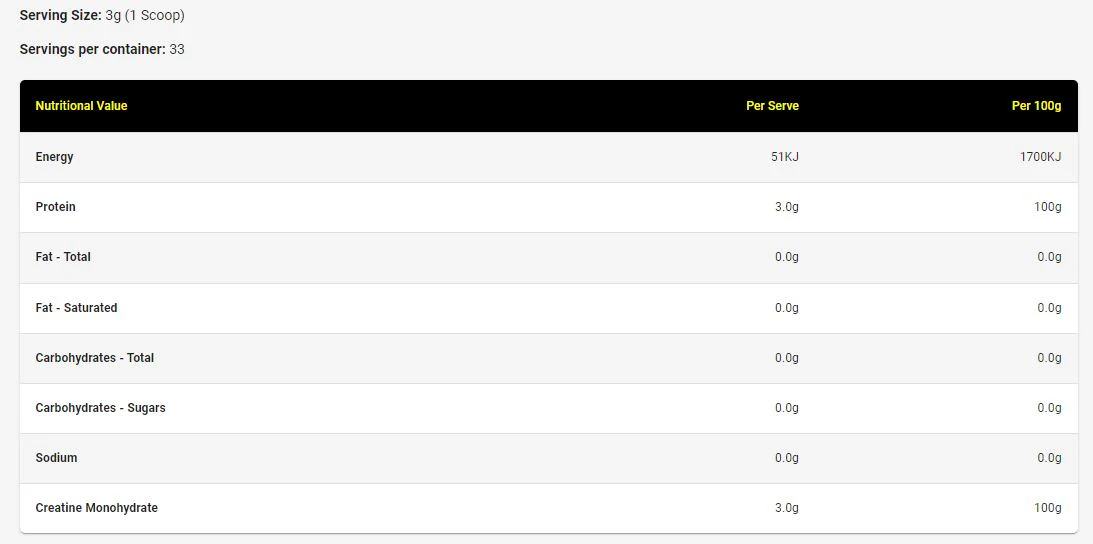Click the Per Serve column header

pyautogui.click(x=772, y=106)
